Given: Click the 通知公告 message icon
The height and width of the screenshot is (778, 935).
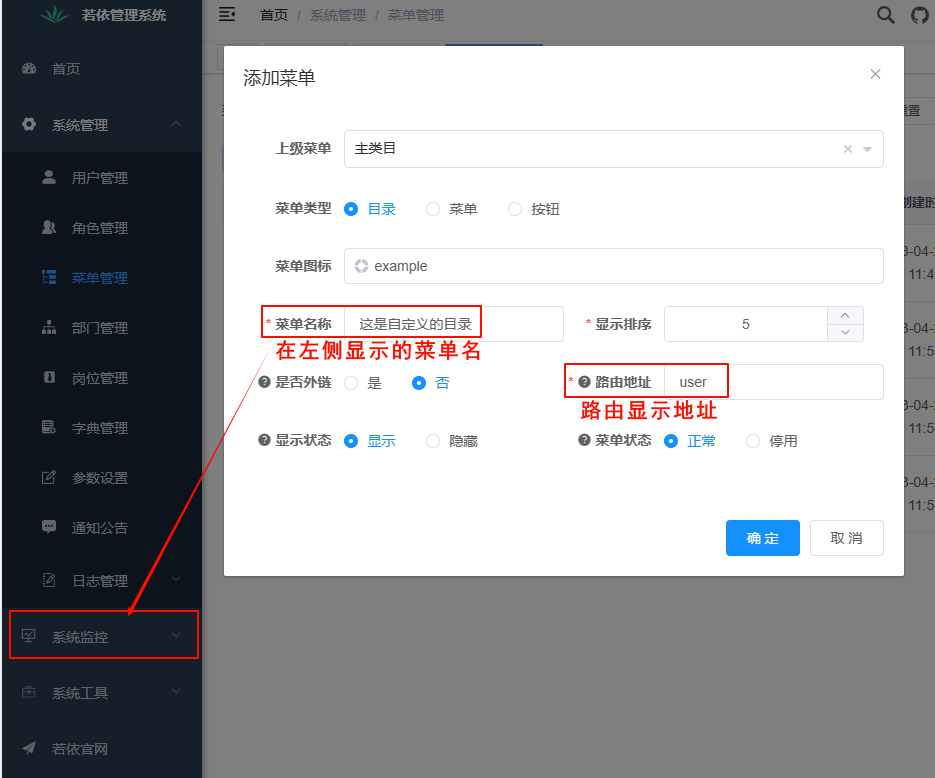Looking at the screenshot, I should [49, 527].
